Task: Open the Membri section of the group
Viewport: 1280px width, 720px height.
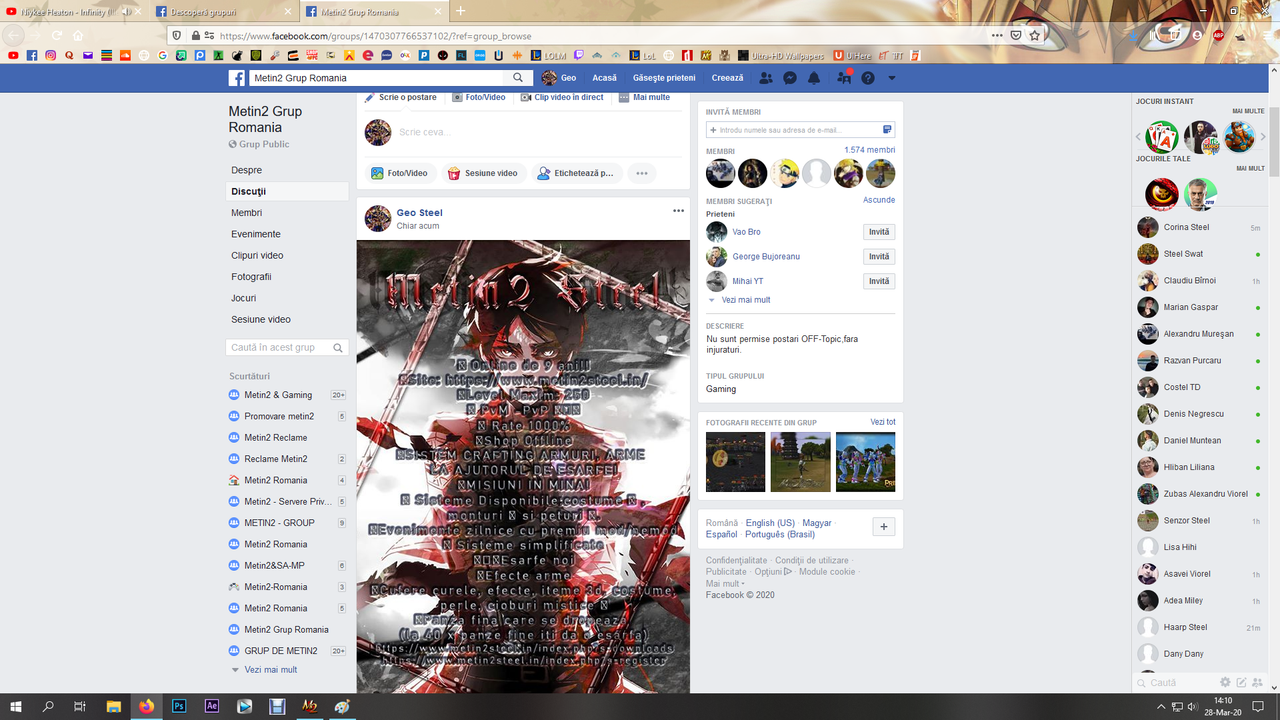Action: 247,213
